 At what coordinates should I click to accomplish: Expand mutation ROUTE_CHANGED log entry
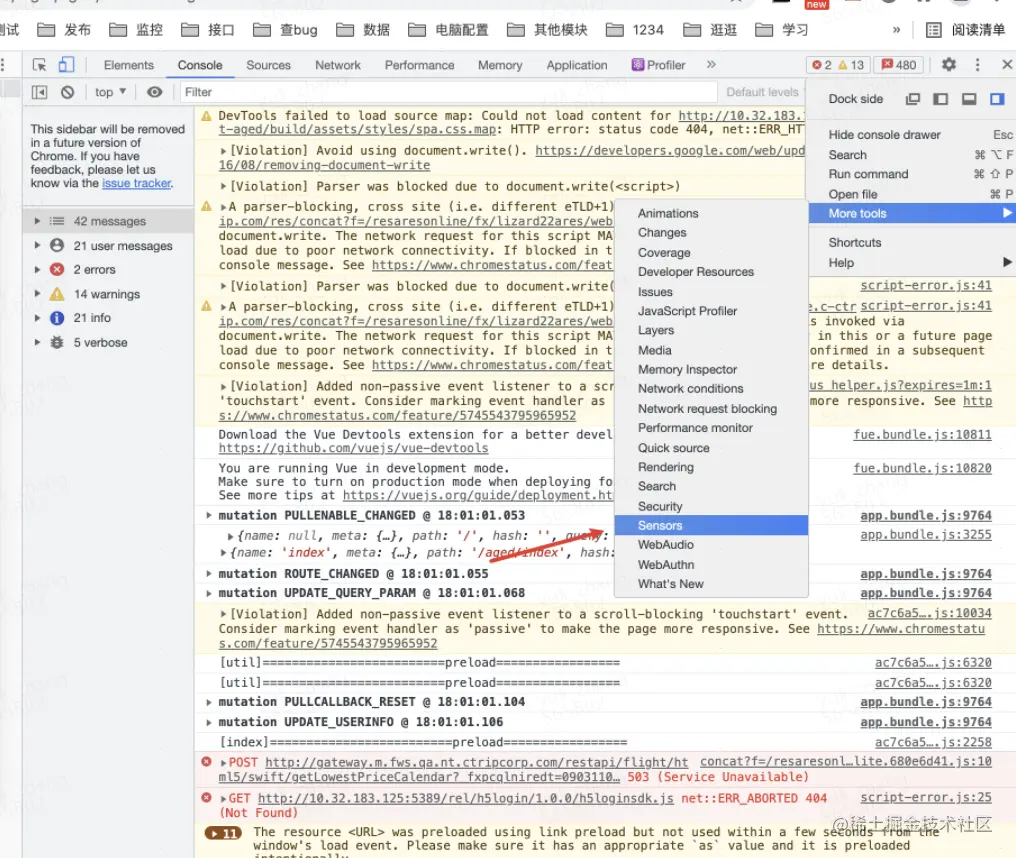click(209, 574)
